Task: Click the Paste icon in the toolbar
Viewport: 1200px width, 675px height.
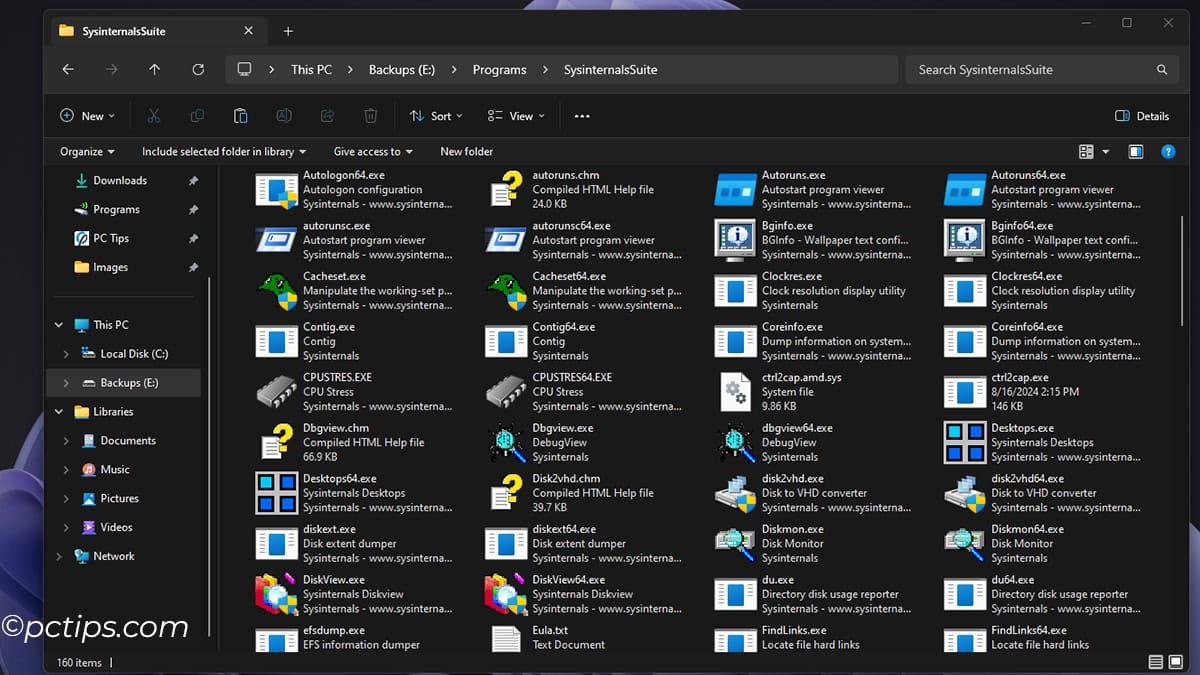Action: point(240,115)
